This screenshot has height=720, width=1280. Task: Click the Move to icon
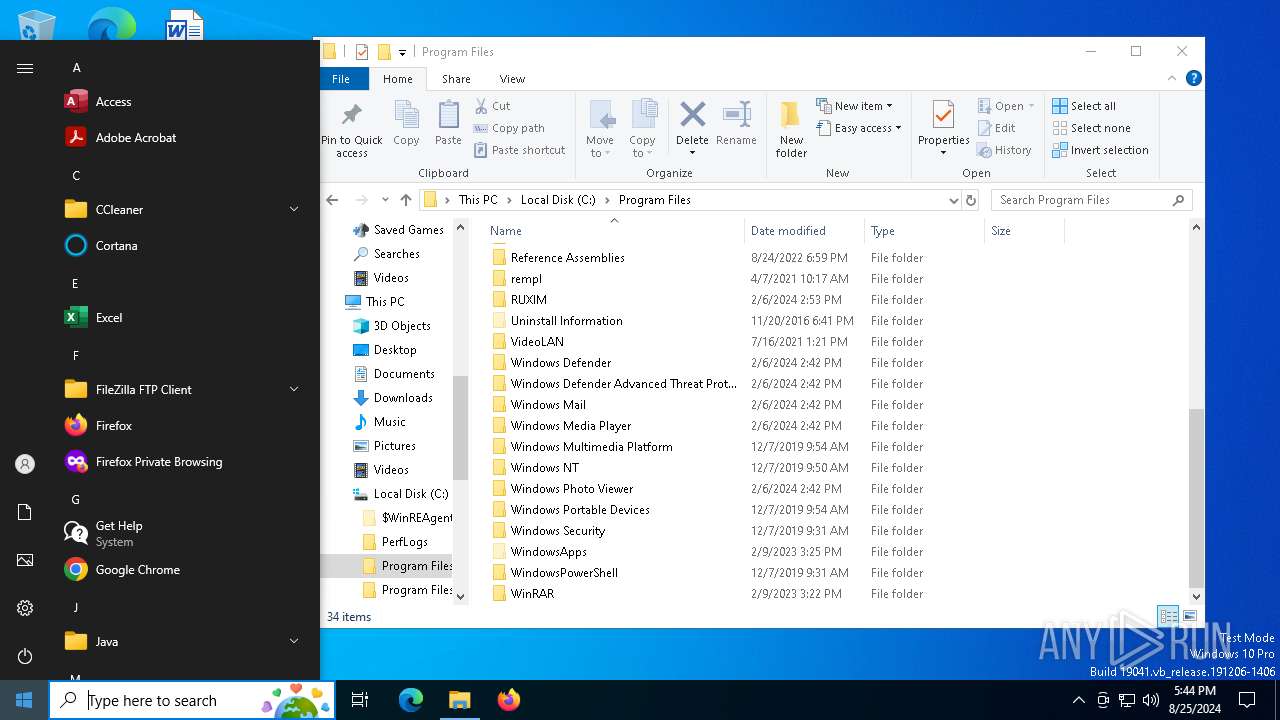click(600, 128)
